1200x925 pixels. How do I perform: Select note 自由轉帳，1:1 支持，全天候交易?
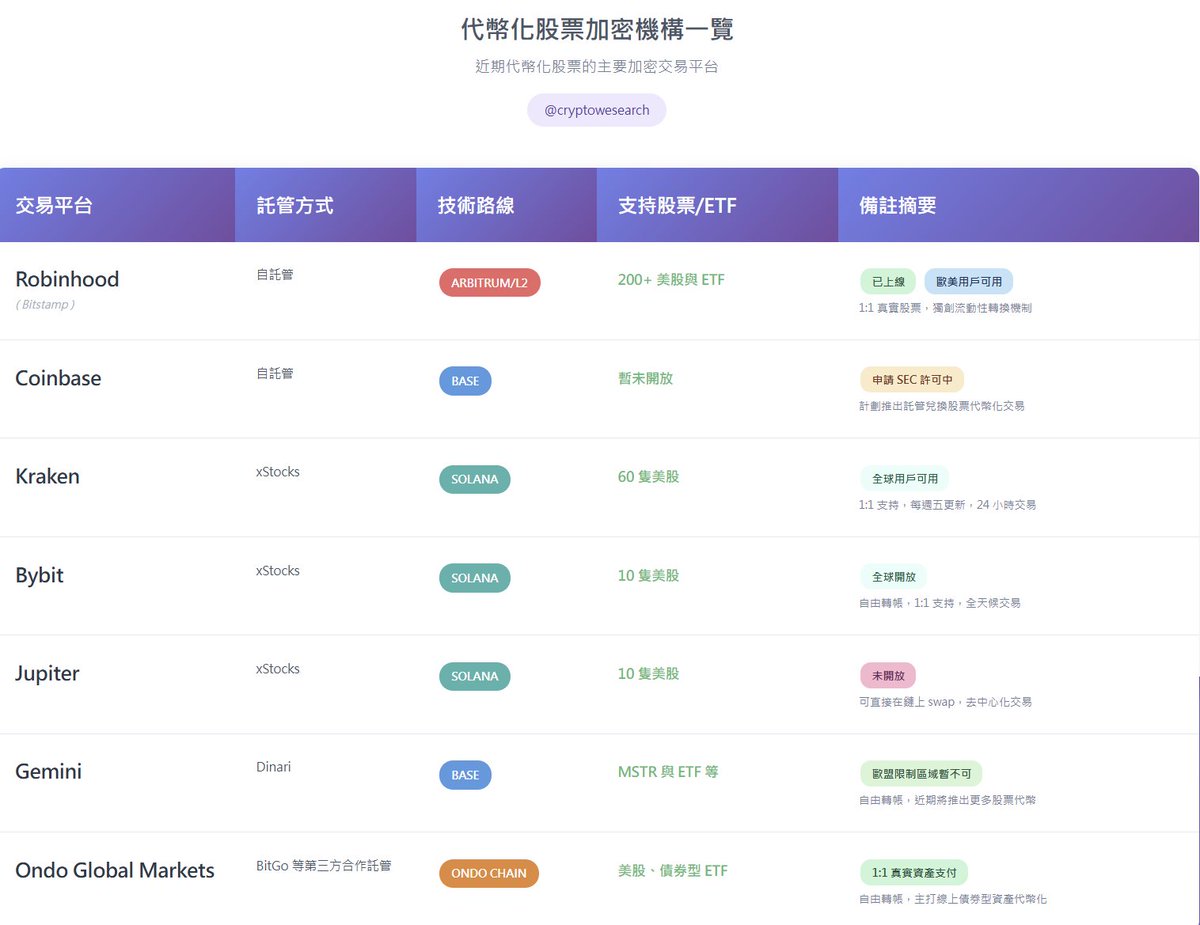pyautogui.click(x=940, y=603)
